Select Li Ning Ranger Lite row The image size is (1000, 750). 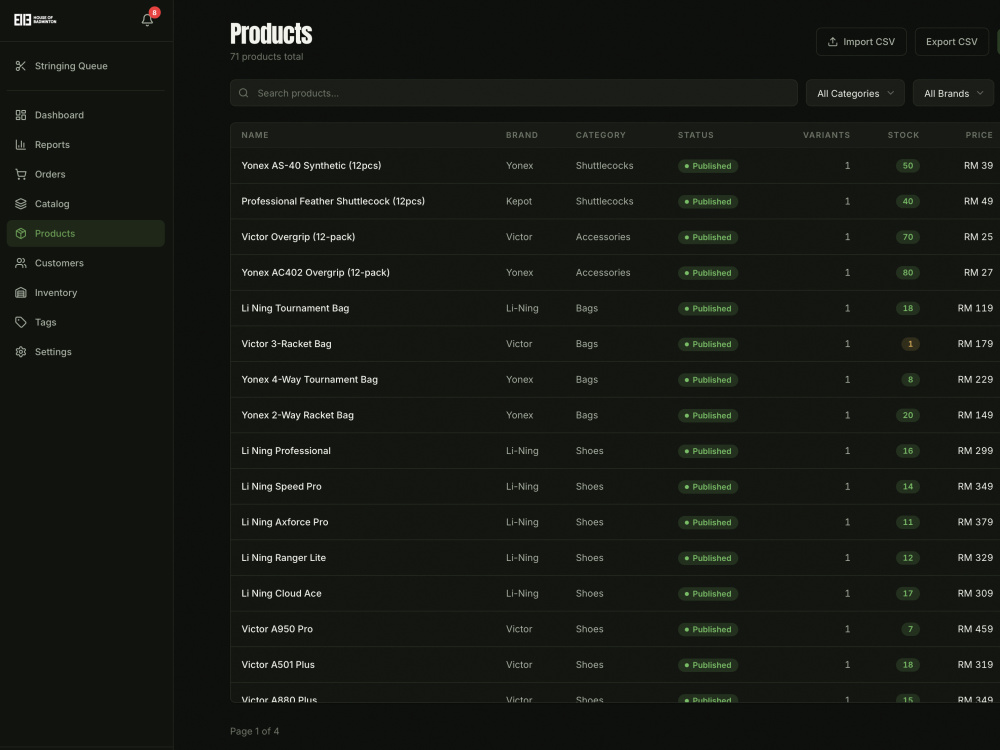615,558
